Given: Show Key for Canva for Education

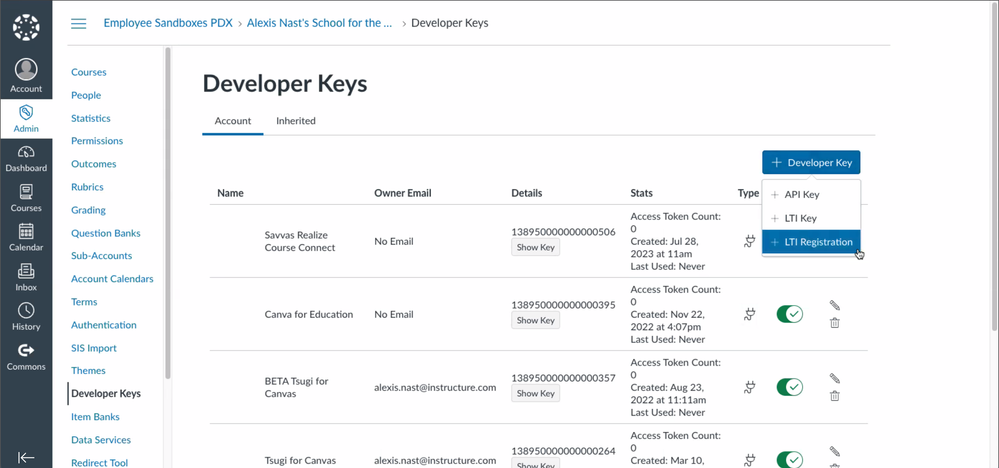Looking at the screenshot, I should [535, 320].
